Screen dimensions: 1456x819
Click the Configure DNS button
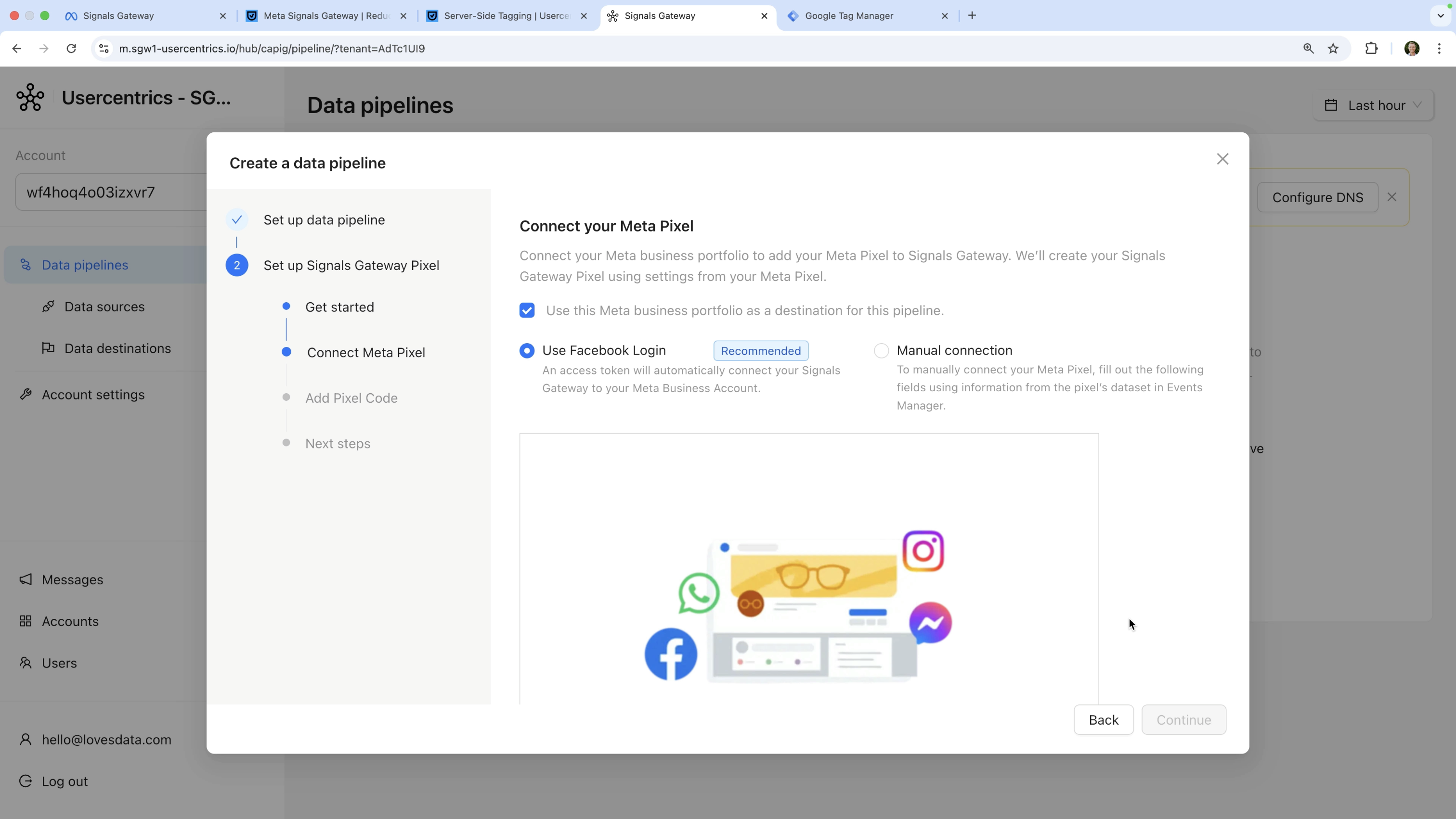point(1317,197)
